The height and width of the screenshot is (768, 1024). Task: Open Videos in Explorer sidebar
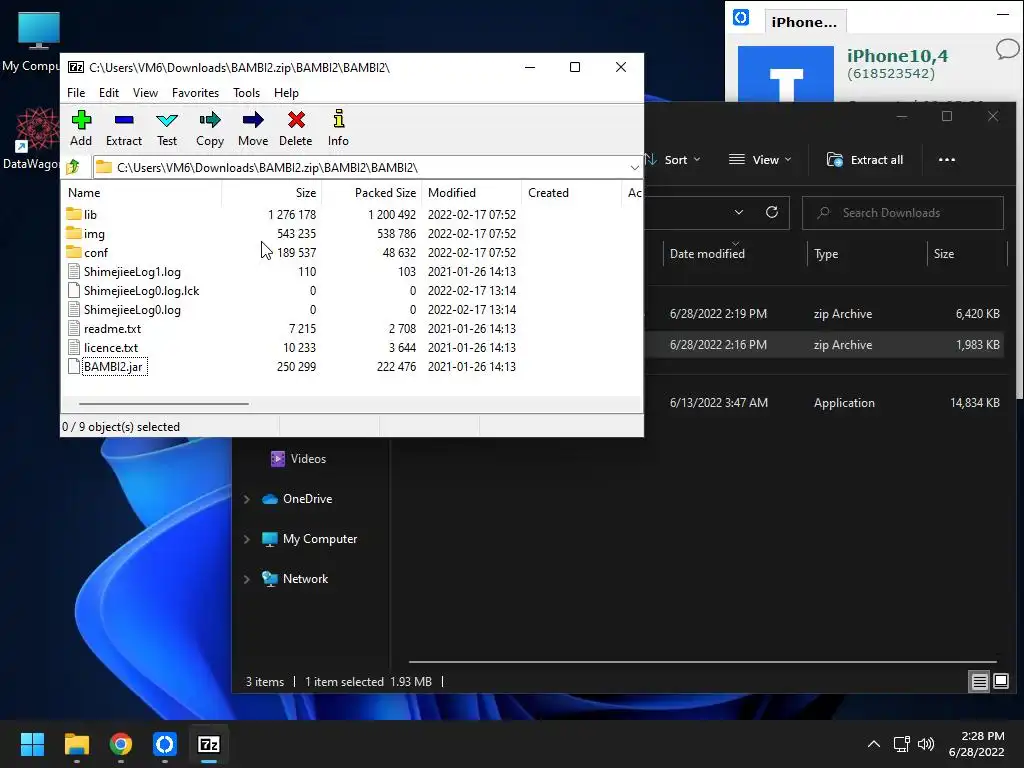click(298, 459)
